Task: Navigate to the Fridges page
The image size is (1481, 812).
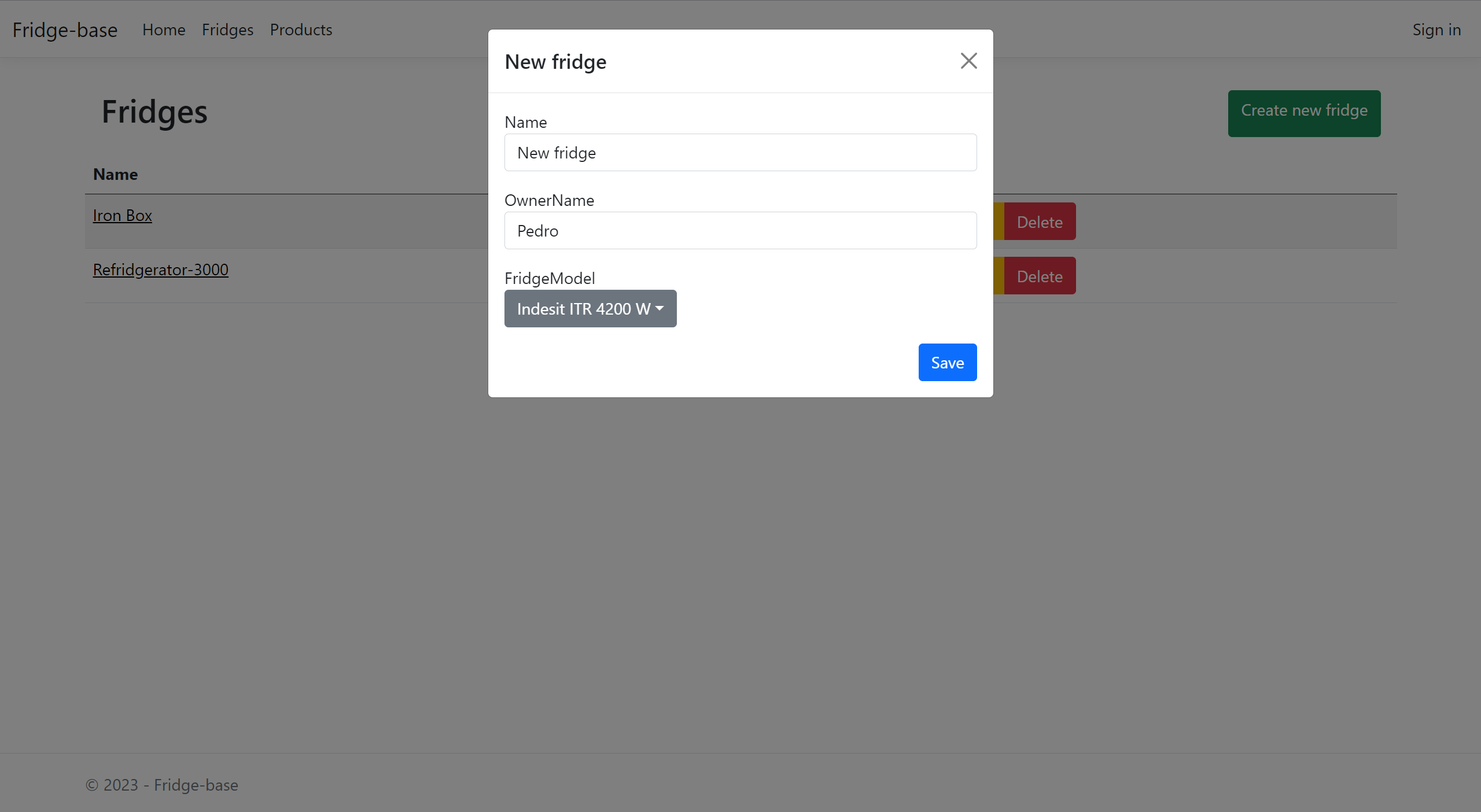Action: (227, 29)
